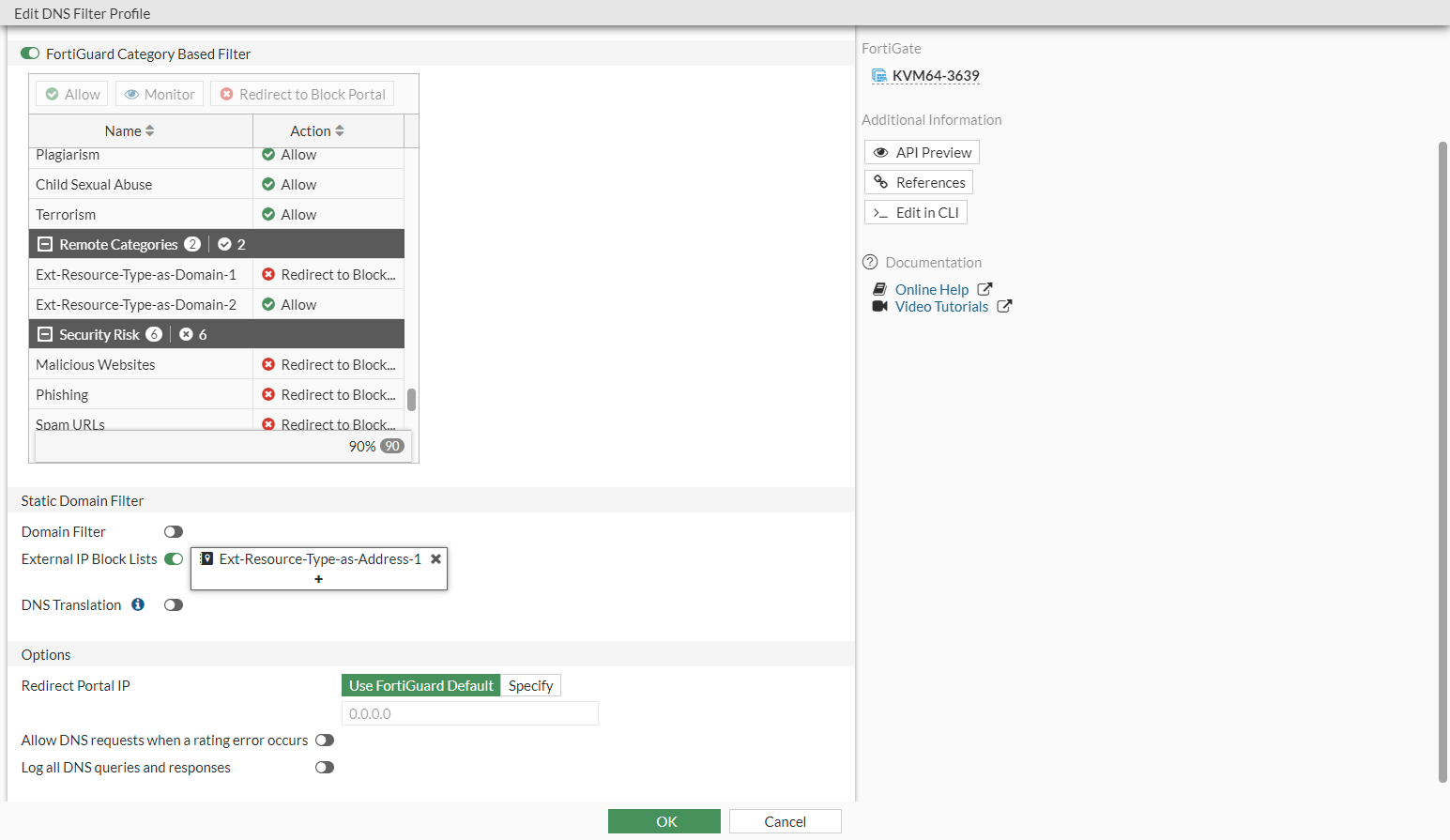Click the KVM64-3639 FortiGate device link

936,76
